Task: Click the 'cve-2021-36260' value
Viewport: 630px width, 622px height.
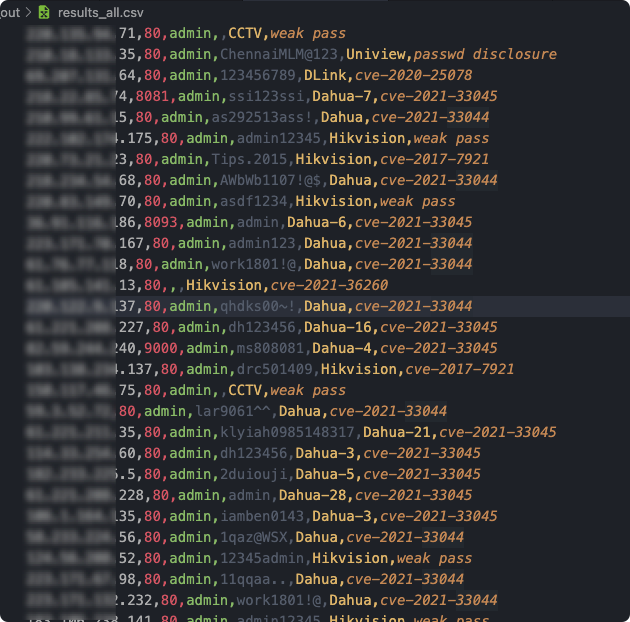Action: pyautogui.click(x=329, y=285)
